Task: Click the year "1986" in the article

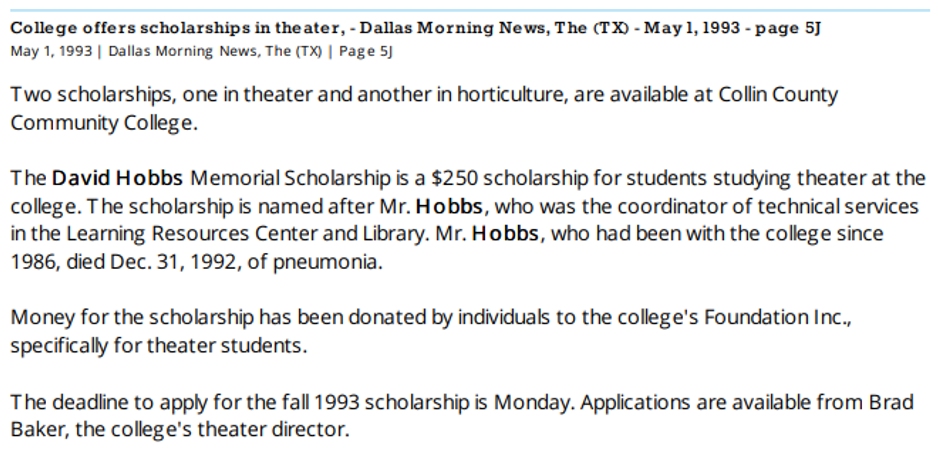Action: (33, 263)
